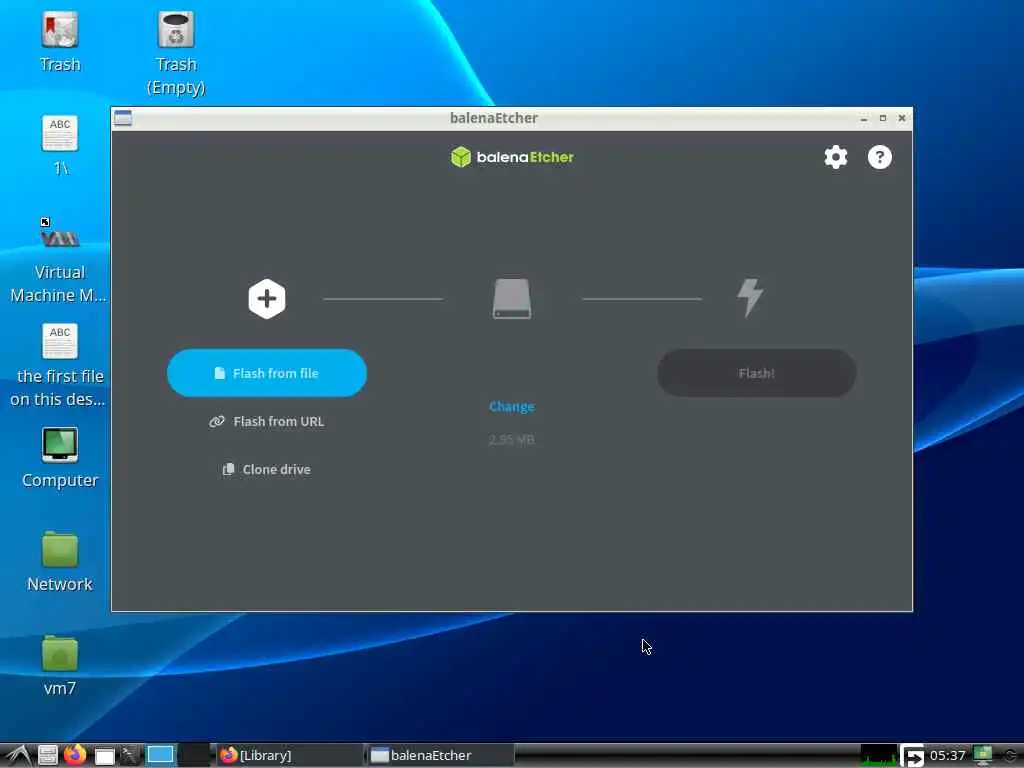This screenshot has width=1024, height=768.
Task: Click the drive target icon
Action: tap(511, 299)
